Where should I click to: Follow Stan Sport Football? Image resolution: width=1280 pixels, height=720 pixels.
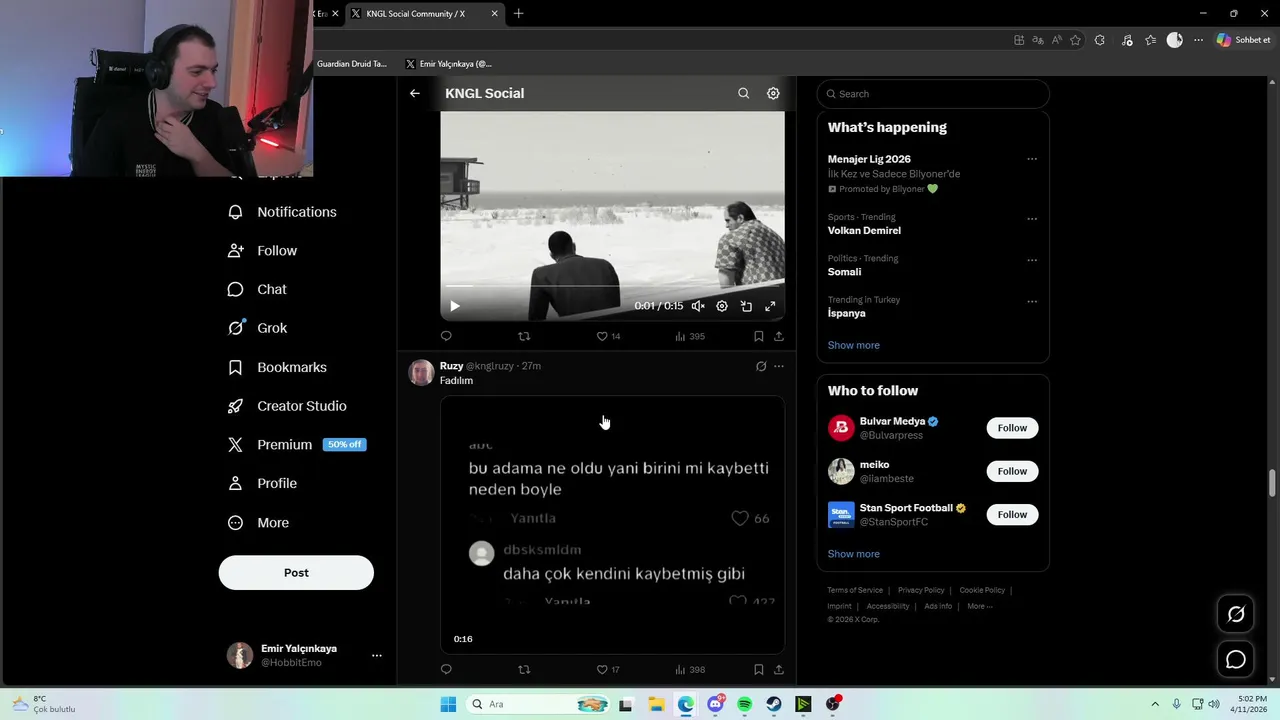[x=1012, y=514]
